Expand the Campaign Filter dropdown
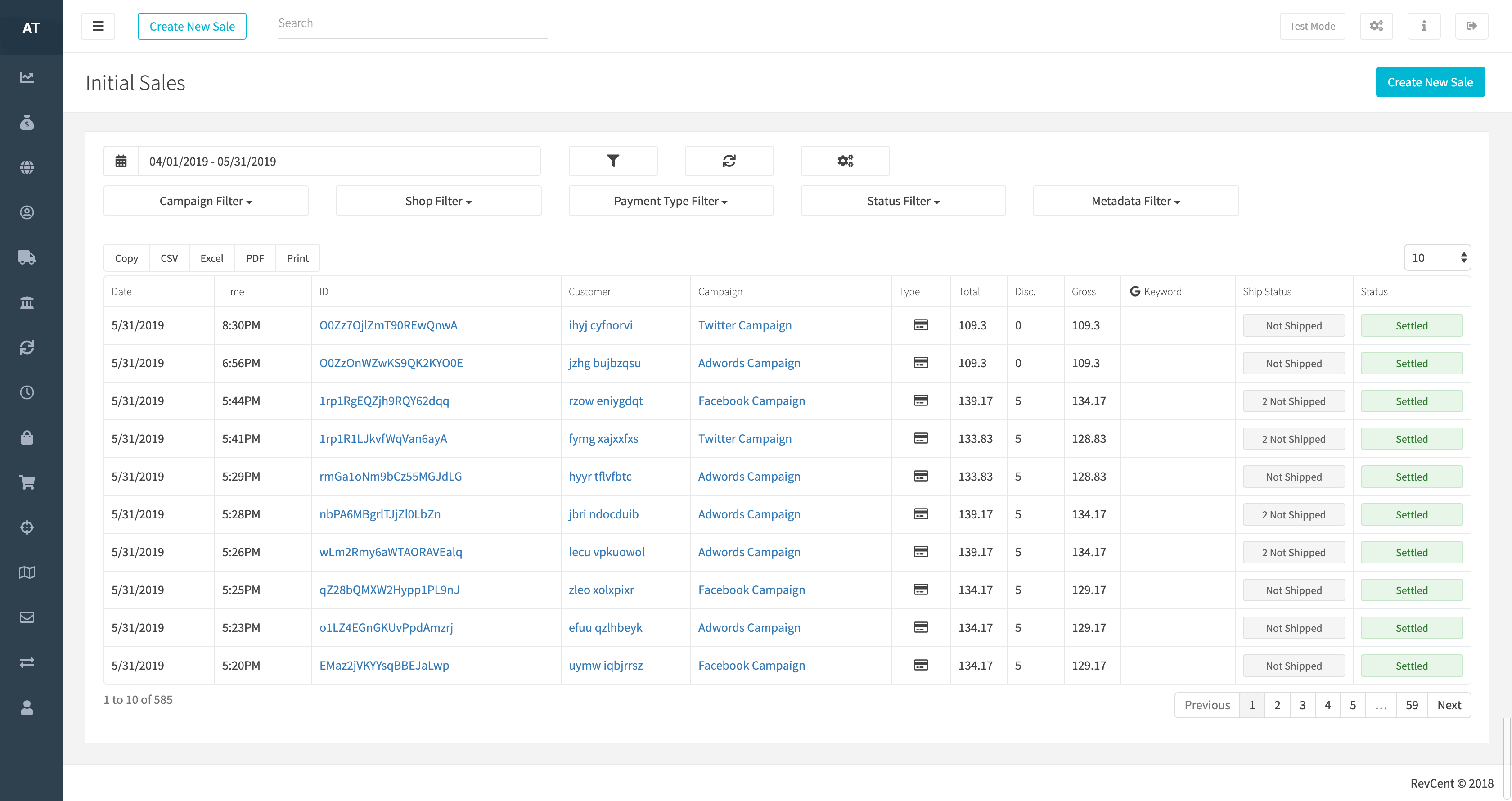This screenshot has height=801, width=1512. (206, 201)
